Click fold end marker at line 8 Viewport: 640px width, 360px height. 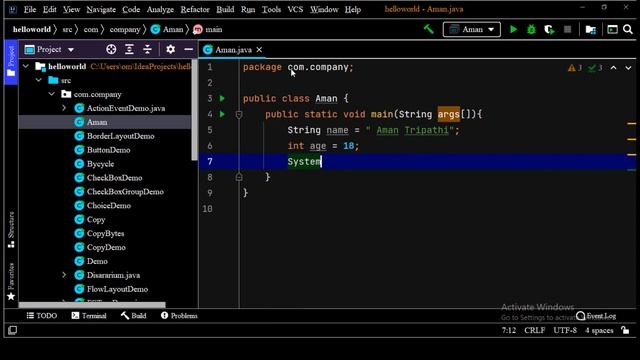click(239, 177)
